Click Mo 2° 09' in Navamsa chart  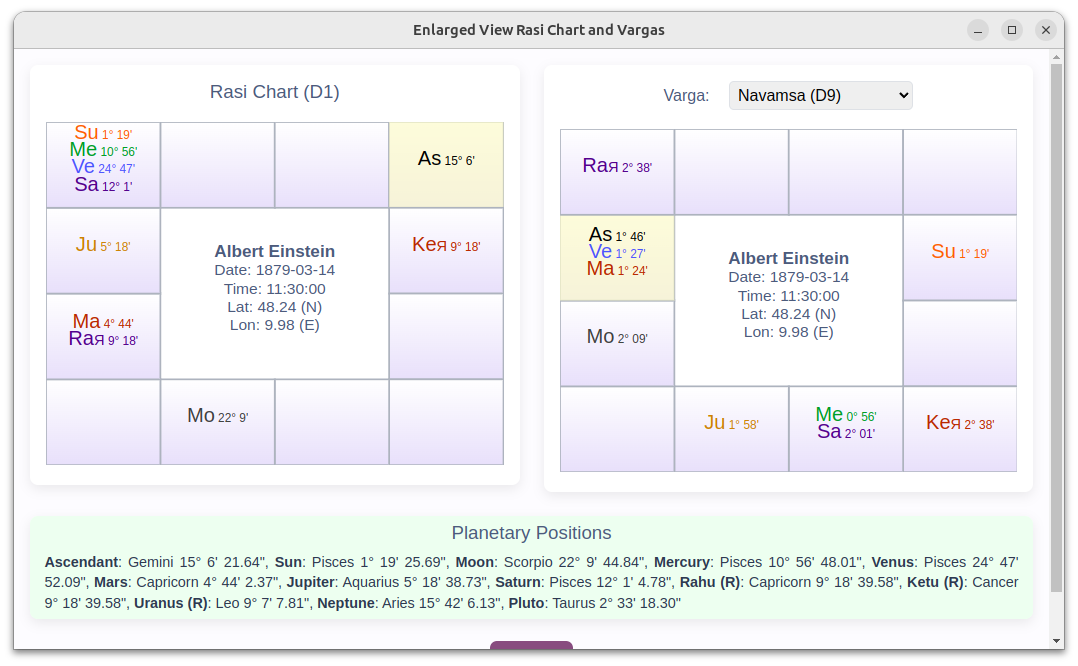[617, 337]
